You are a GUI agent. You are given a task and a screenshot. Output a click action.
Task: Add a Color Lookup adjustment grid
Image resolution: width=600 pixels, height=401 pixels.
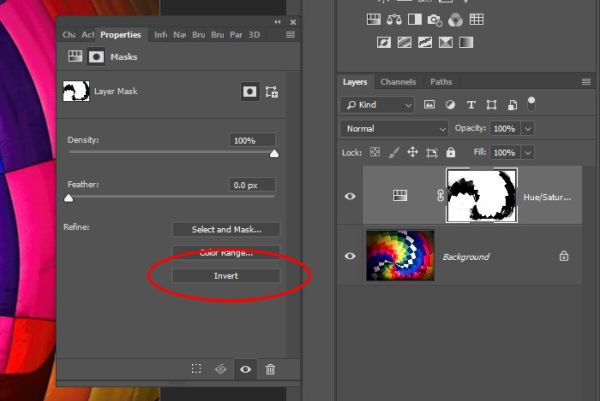(476, 19)
